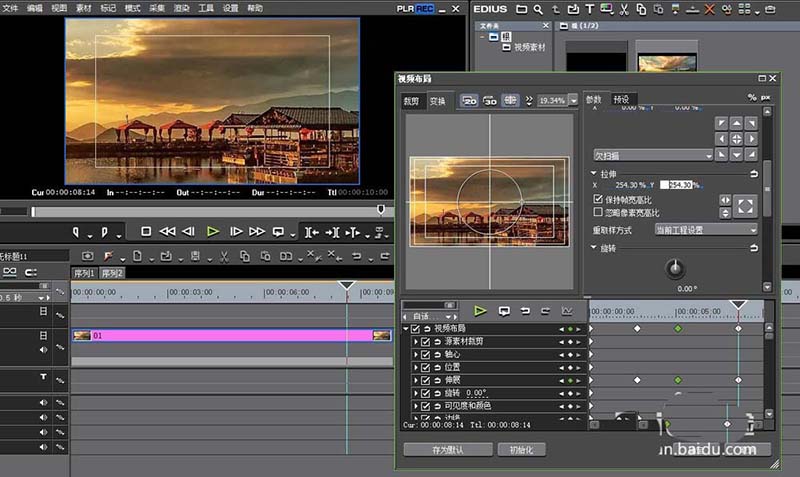Reset the 拉伸 stretch section with its undo icon
The height and width of the screenshot is (477, 800).
point(753,174)
